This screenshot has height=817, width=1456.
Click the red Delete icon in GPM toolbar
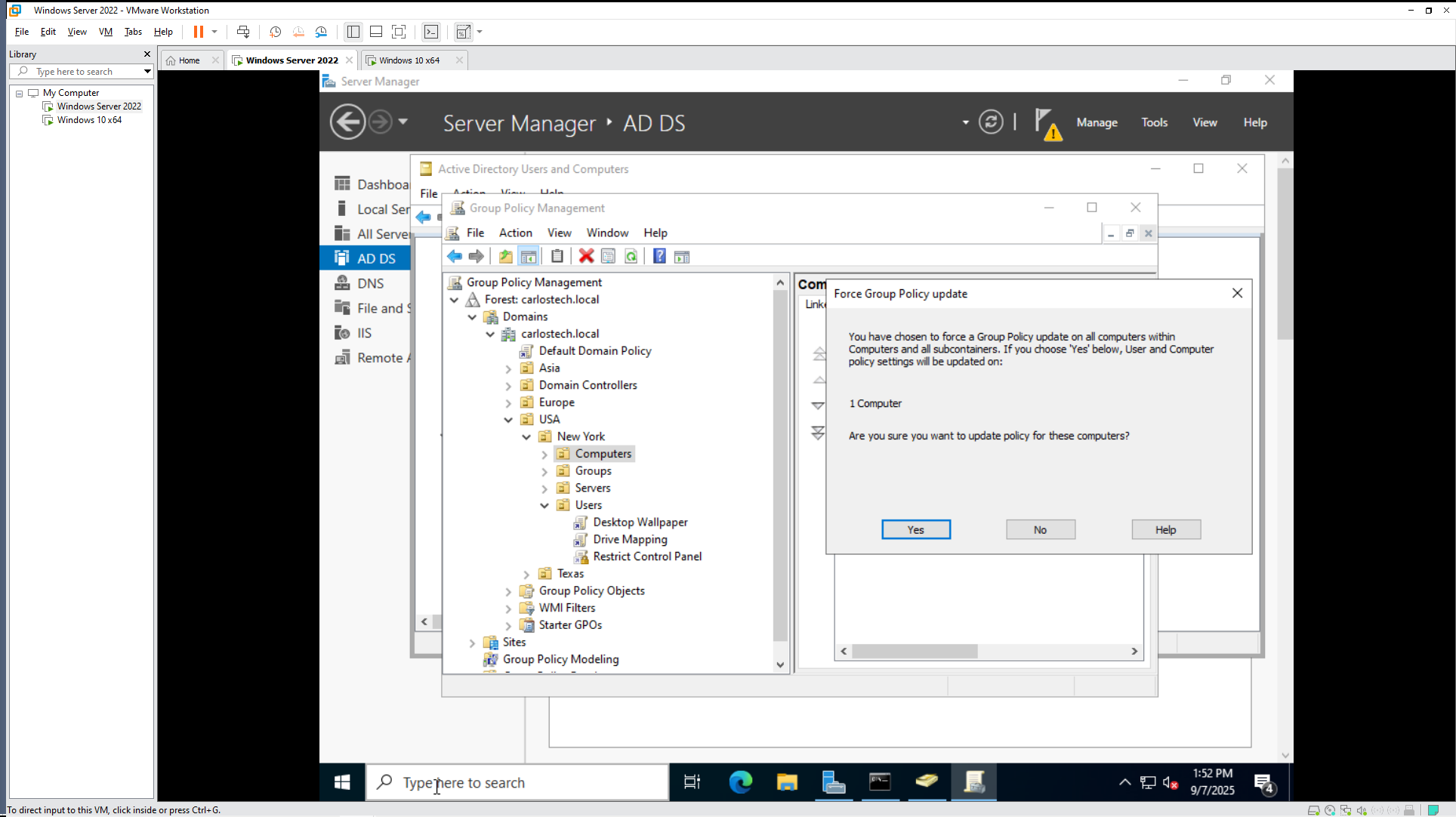pyautogui.click(x=586, y=257)
